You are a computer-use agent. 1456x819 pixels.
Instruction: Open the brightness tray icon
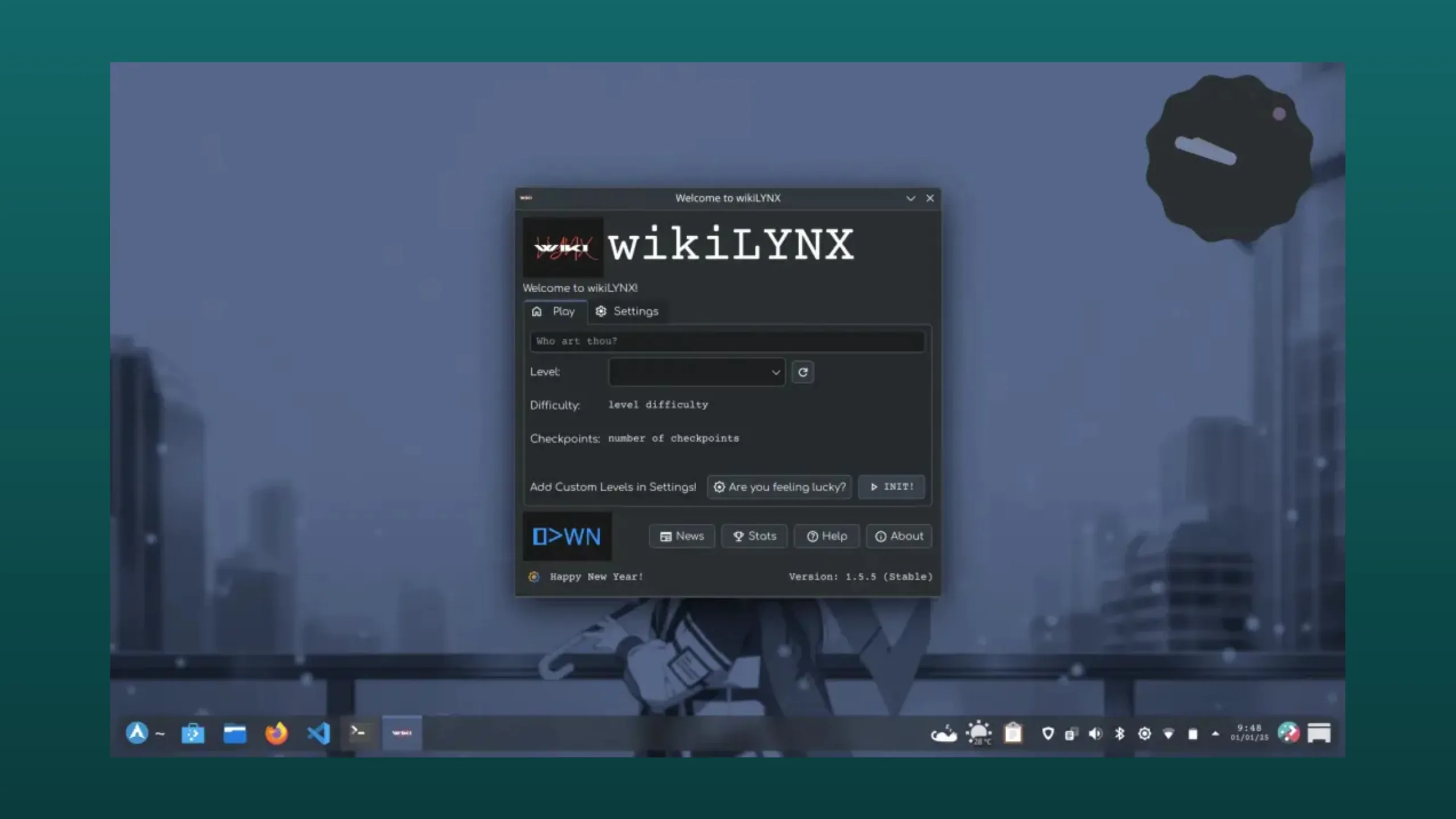click(x=1144, y=734)
